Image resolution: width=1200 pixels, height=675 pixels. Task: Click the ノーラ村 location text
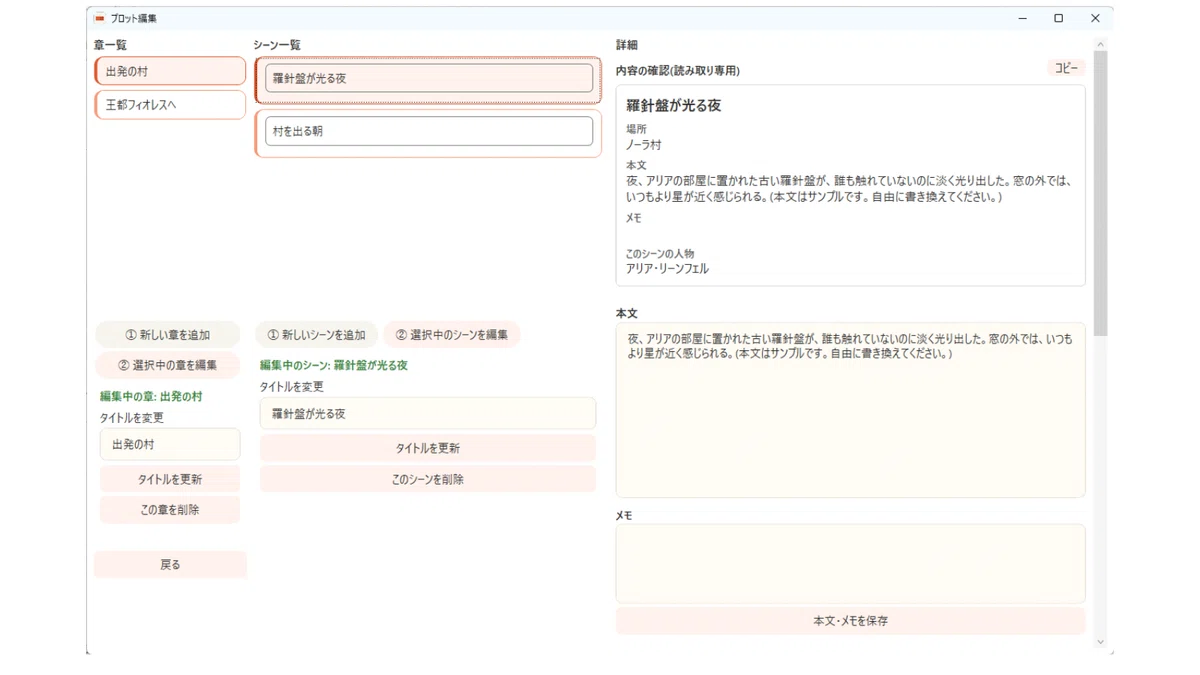[644, 145]
